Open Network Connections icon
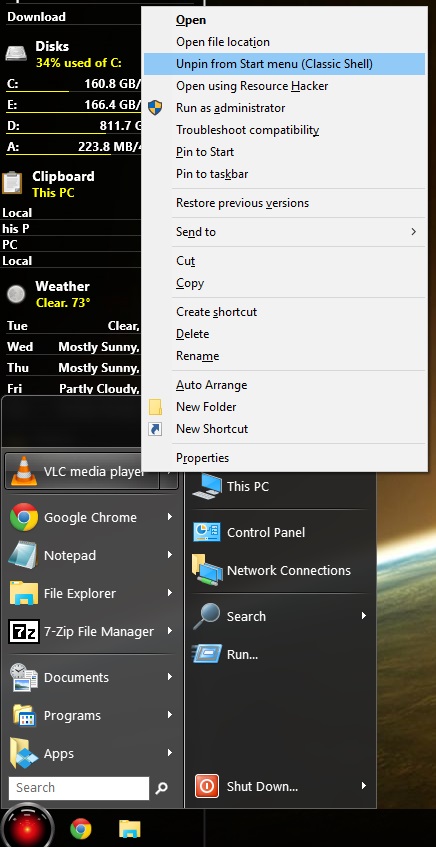Viewport: 436px width, 847px height. pos(207,570)
